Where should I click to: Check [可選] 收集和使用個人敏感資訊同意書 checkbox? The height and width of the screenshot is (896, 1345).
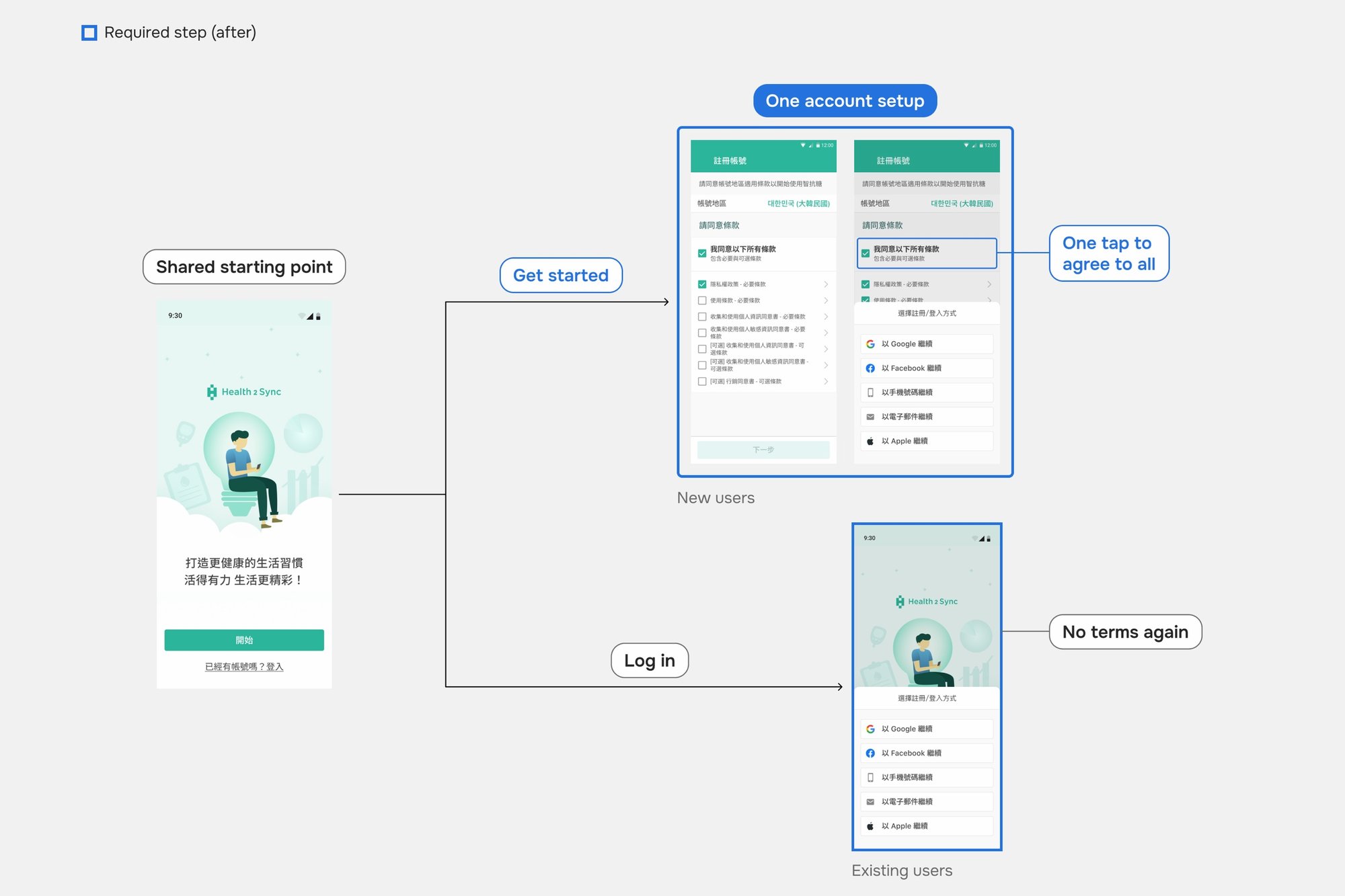[702, 365]
